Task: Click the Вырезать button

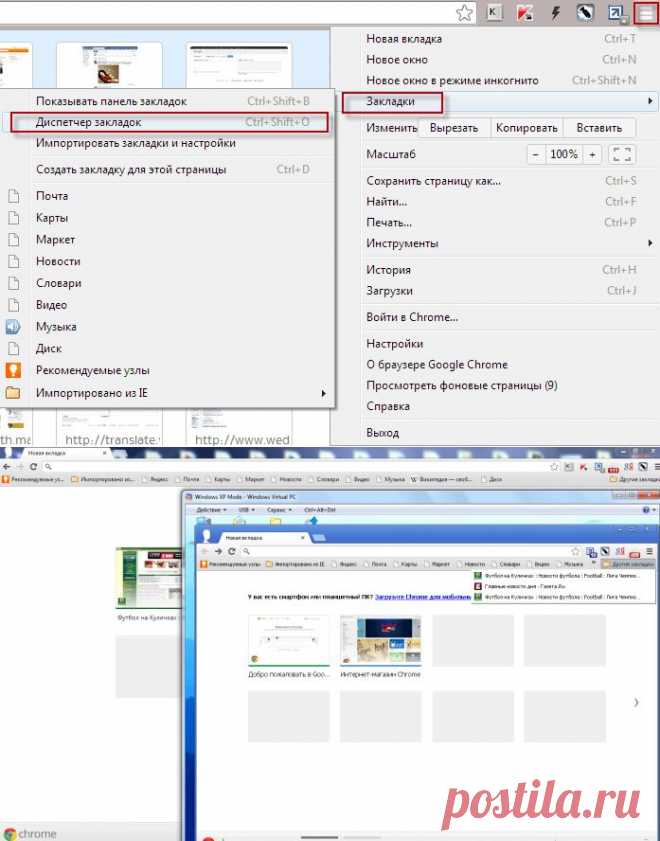Action: 454,128
